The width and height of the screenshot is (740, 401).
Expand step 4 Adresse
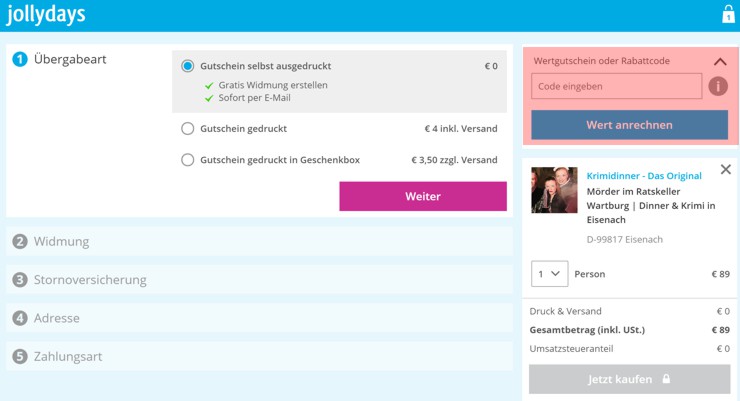(259, 318)
